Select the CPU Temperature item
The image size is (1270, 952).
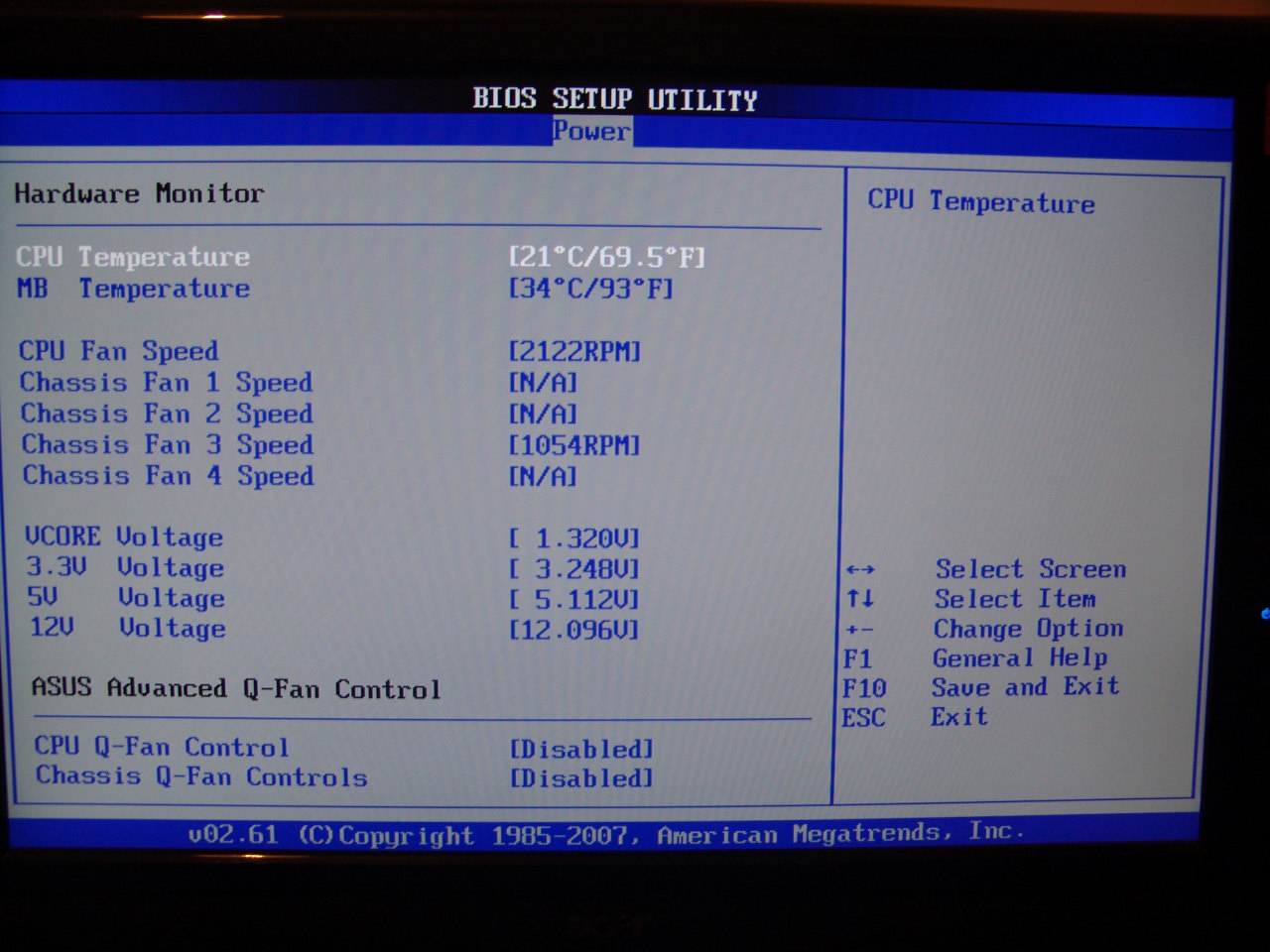pyautogui.click(x=133, y=257)
